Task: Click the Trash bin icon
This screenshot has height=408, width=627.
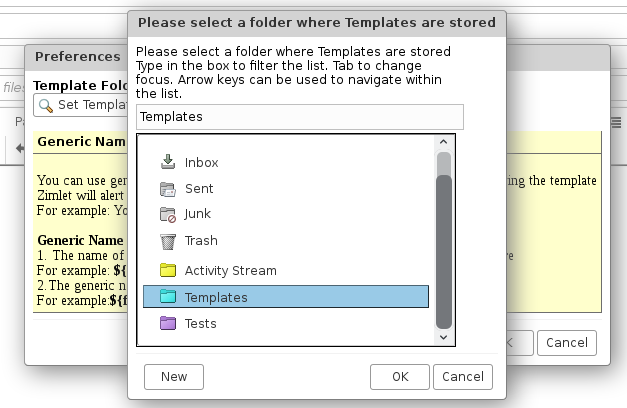Action: tap(168, 240)
